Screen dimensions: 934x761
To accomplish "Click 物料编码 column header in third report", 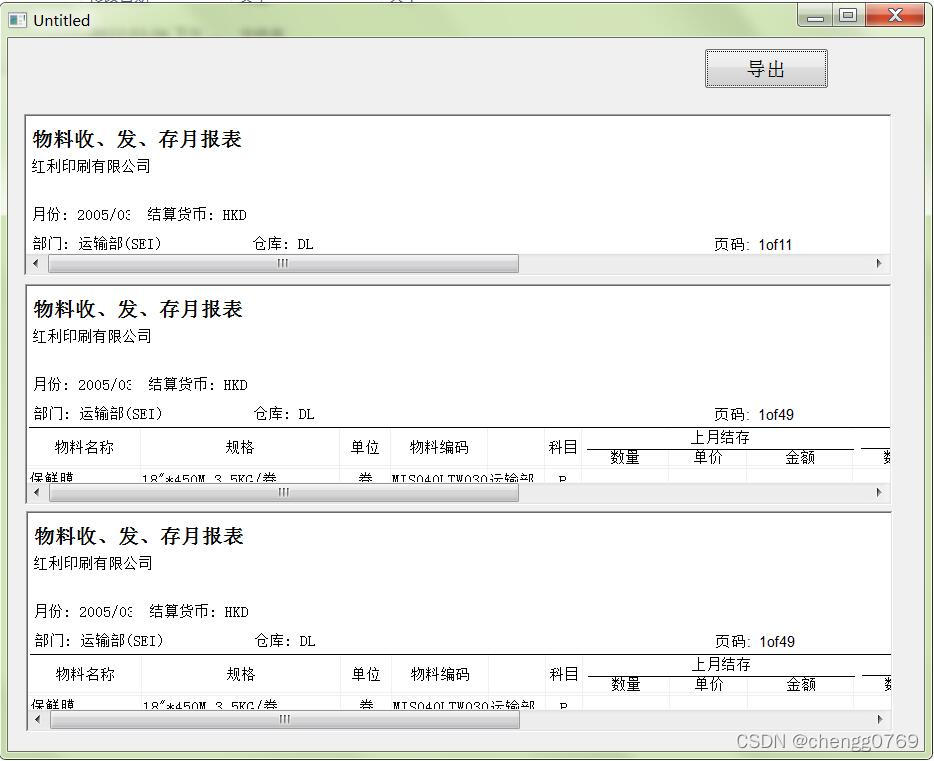I will (x=440, y=675).
